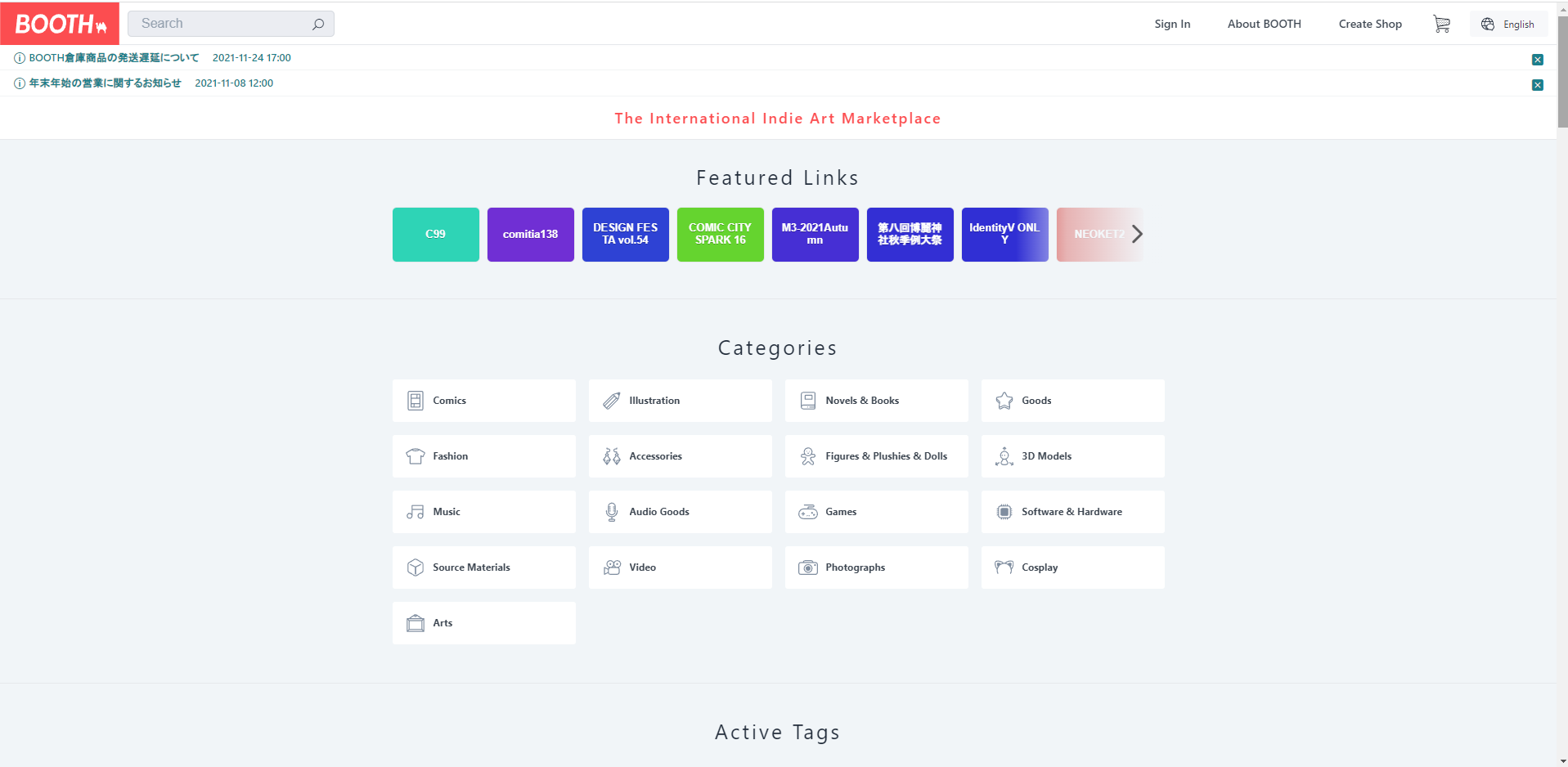Open the Sign In menu item
The height and width of the screenshot is (767, 1568).
tap(1172, 25)
